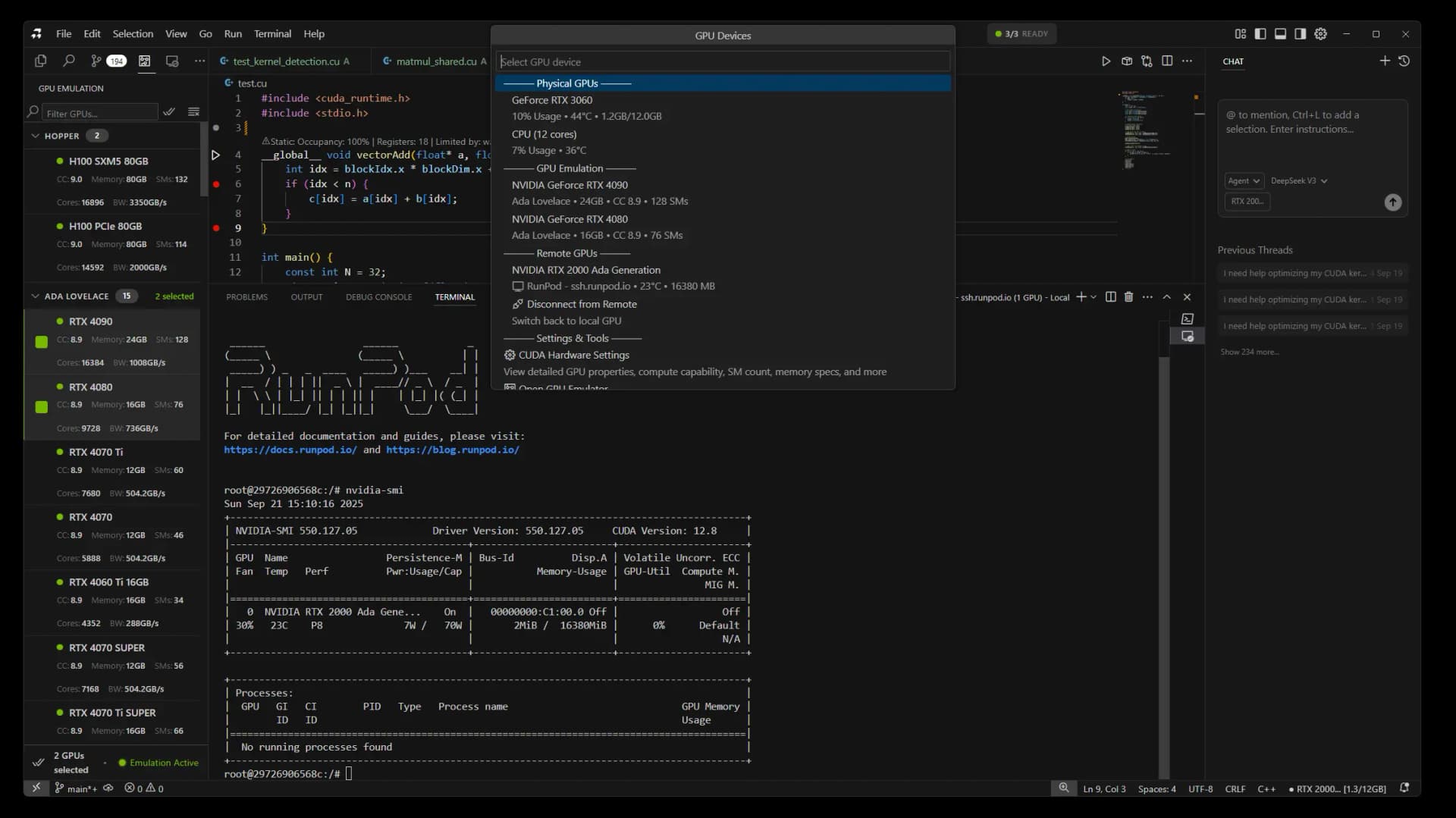Split the editor using the split icon
Viewport: 1456px width, 818px height.
click(1166, 61)
